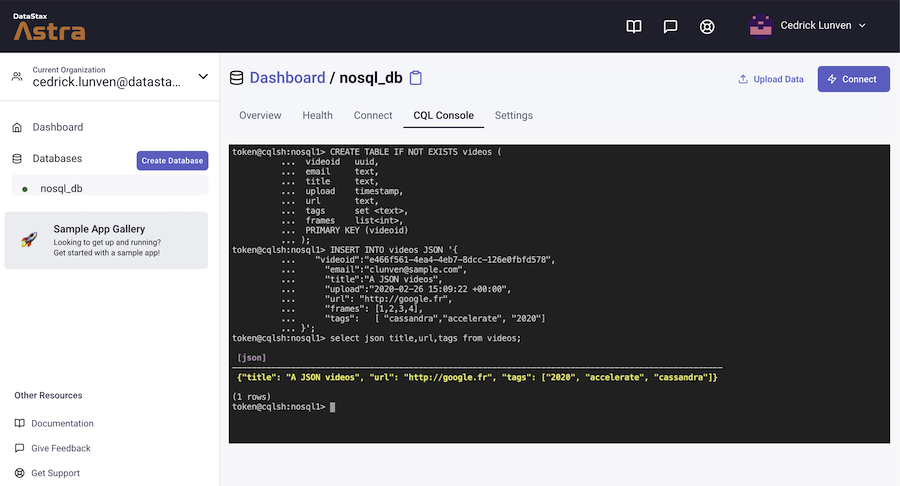
Task: Click the Databases cylinder icon in sidebar
Action: click(x=17, y=159)
